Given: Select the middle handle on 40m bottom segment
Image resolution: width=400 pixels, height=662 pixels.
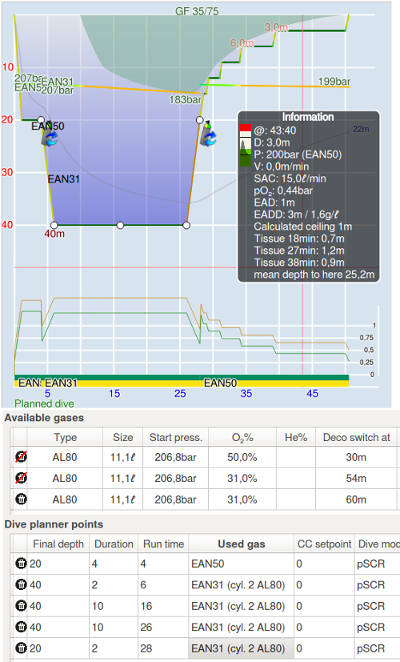Looking at the screenshot, I should 120,225.
